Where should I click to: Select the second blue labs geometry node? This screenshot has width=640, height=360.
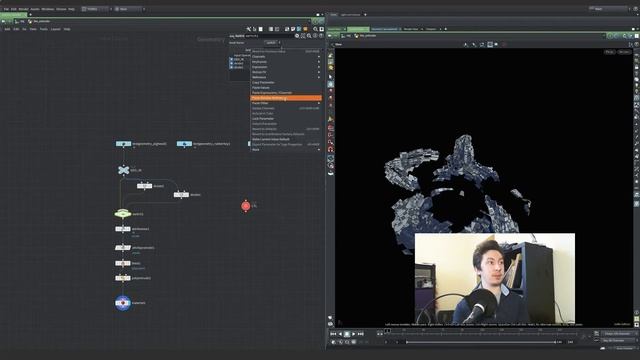(184, 144)
